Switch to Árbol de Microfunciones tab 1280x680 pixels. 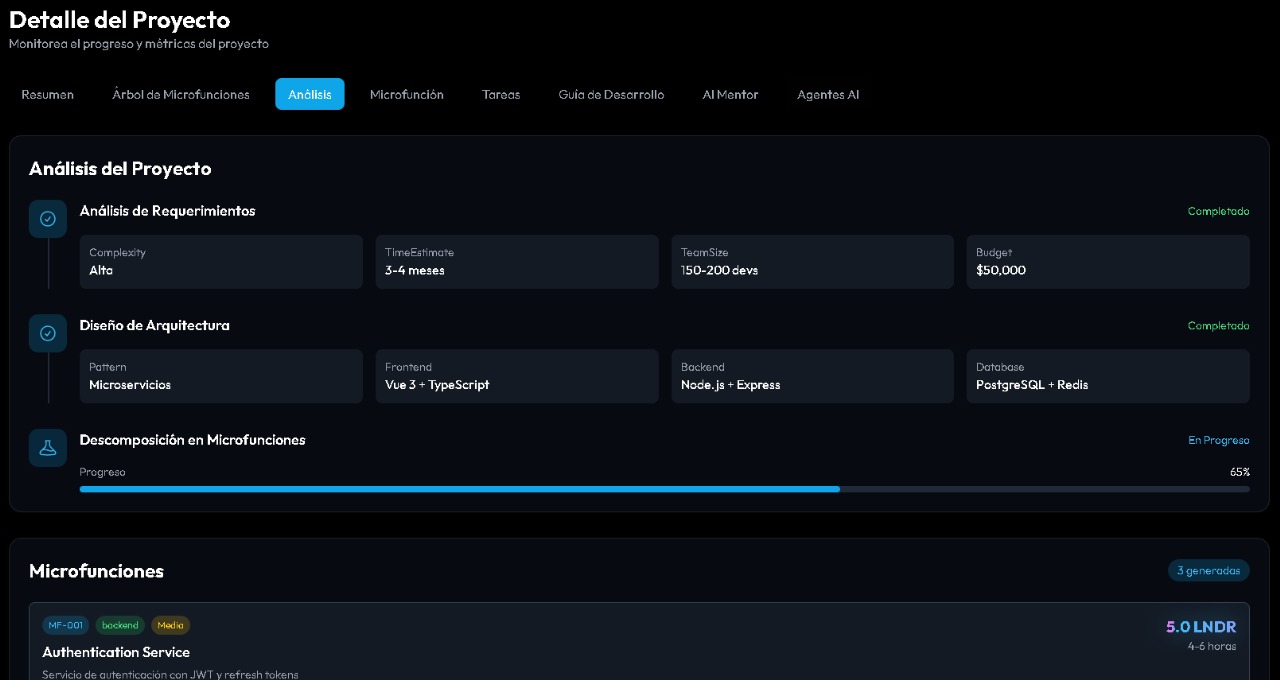[x=181, y=94]
